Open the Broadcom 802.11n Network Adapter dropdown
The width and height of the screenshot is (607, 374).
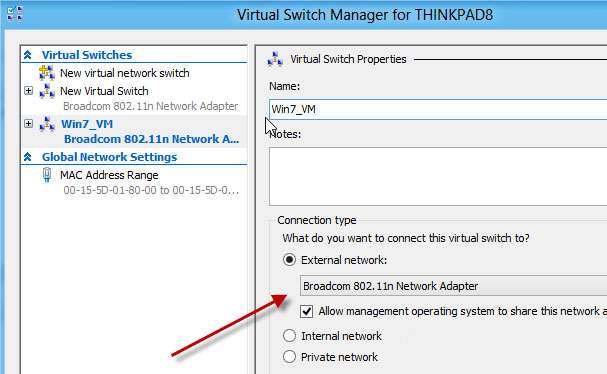[453, 286]
